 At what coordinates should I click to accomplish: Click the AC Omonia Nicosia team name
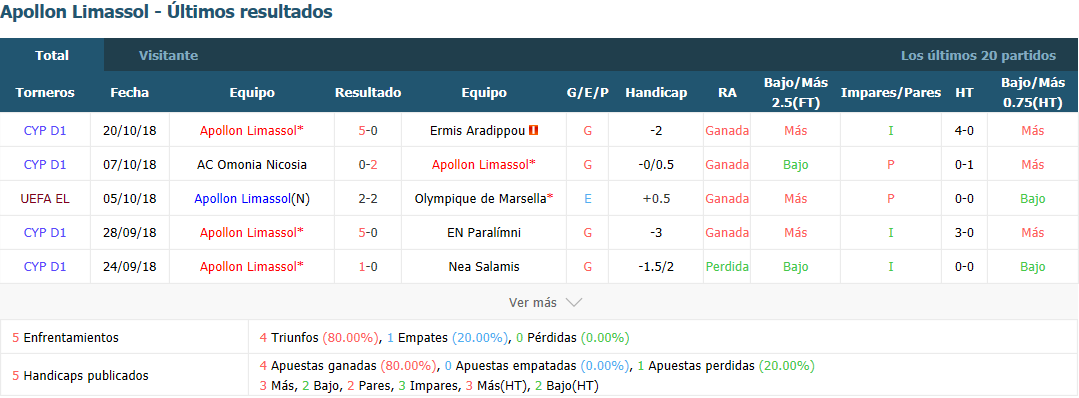point(252,165)
